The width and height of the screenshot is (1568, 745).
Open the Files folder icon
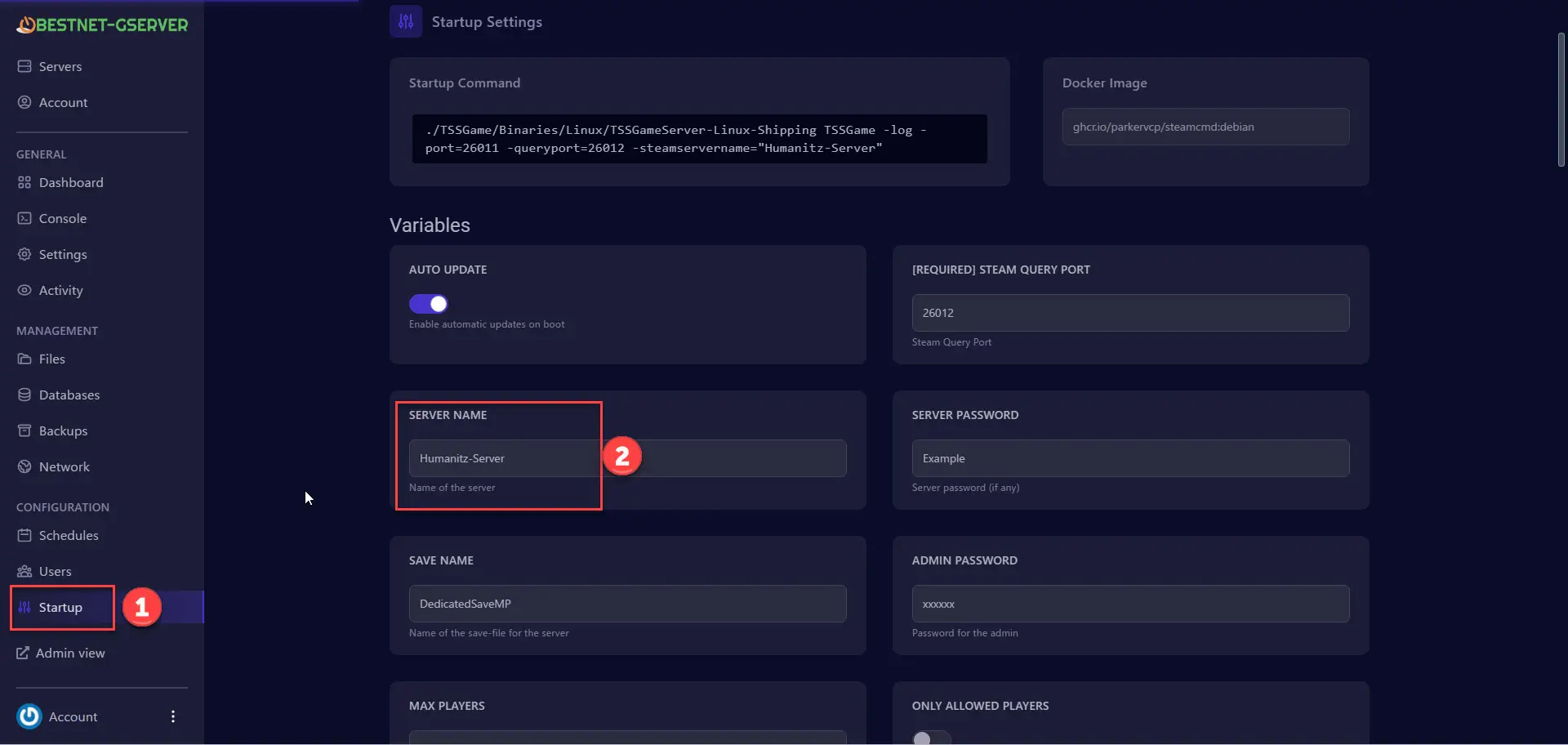(24, 359)
